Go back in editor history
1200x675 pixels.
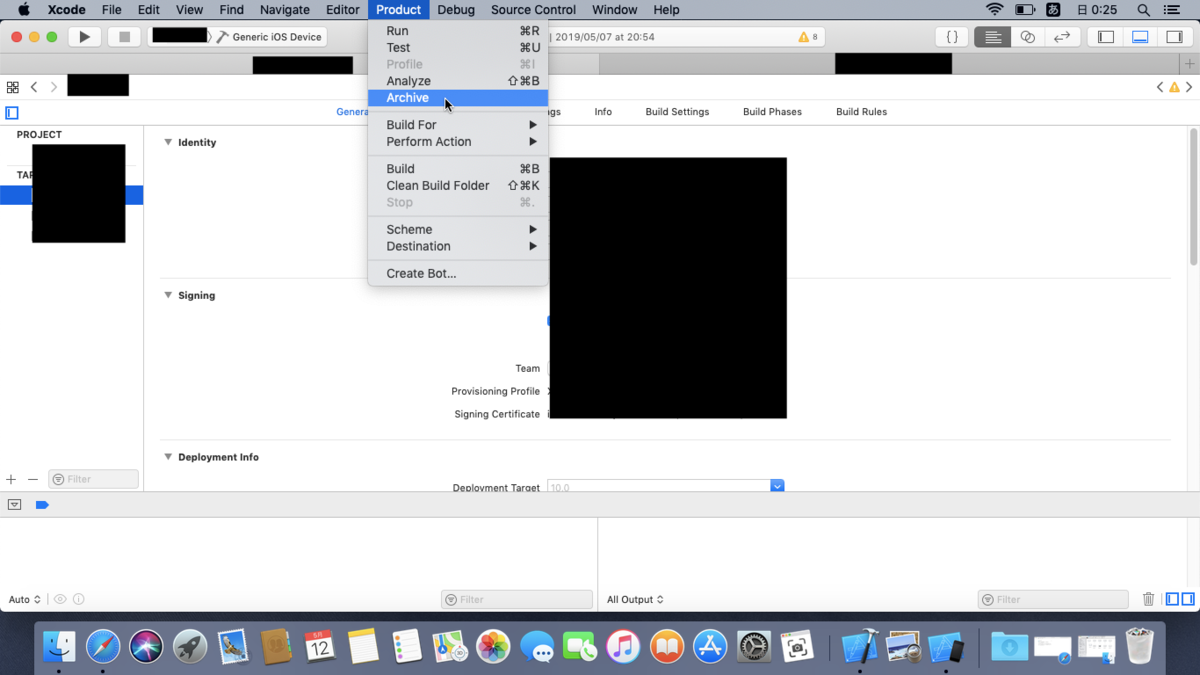34,87
